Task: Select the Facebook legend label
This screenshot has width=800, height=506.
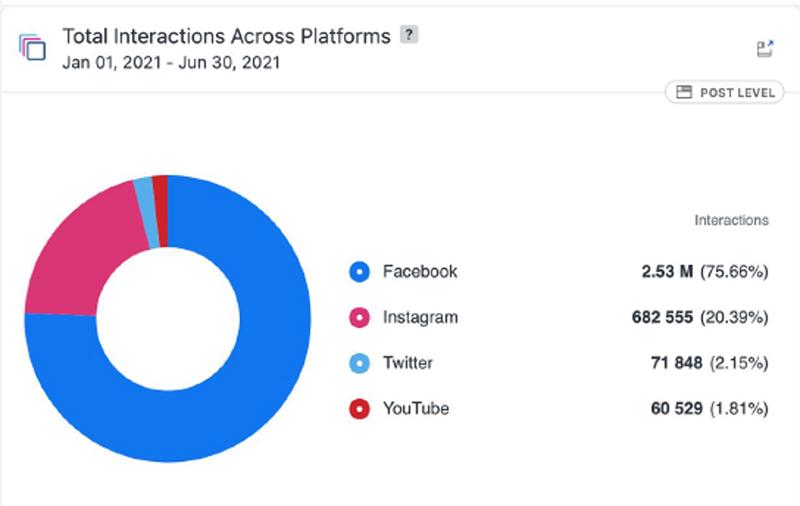Action: (x=420, y=271)
